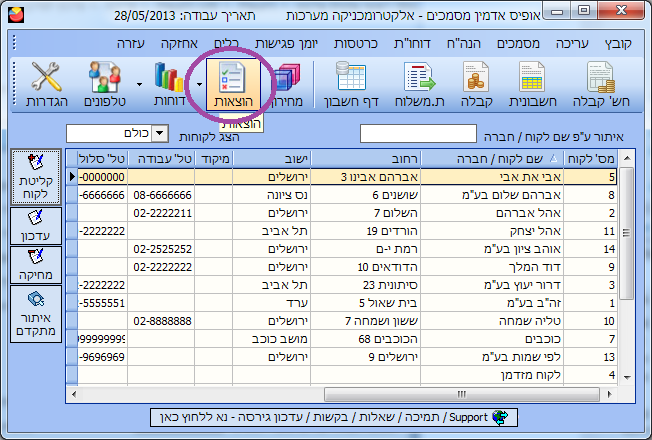This screenshot has width=652, height=440.
Task: Open the הוצאות (expenses) toolbar icon
Action: [x=233, y=84]
